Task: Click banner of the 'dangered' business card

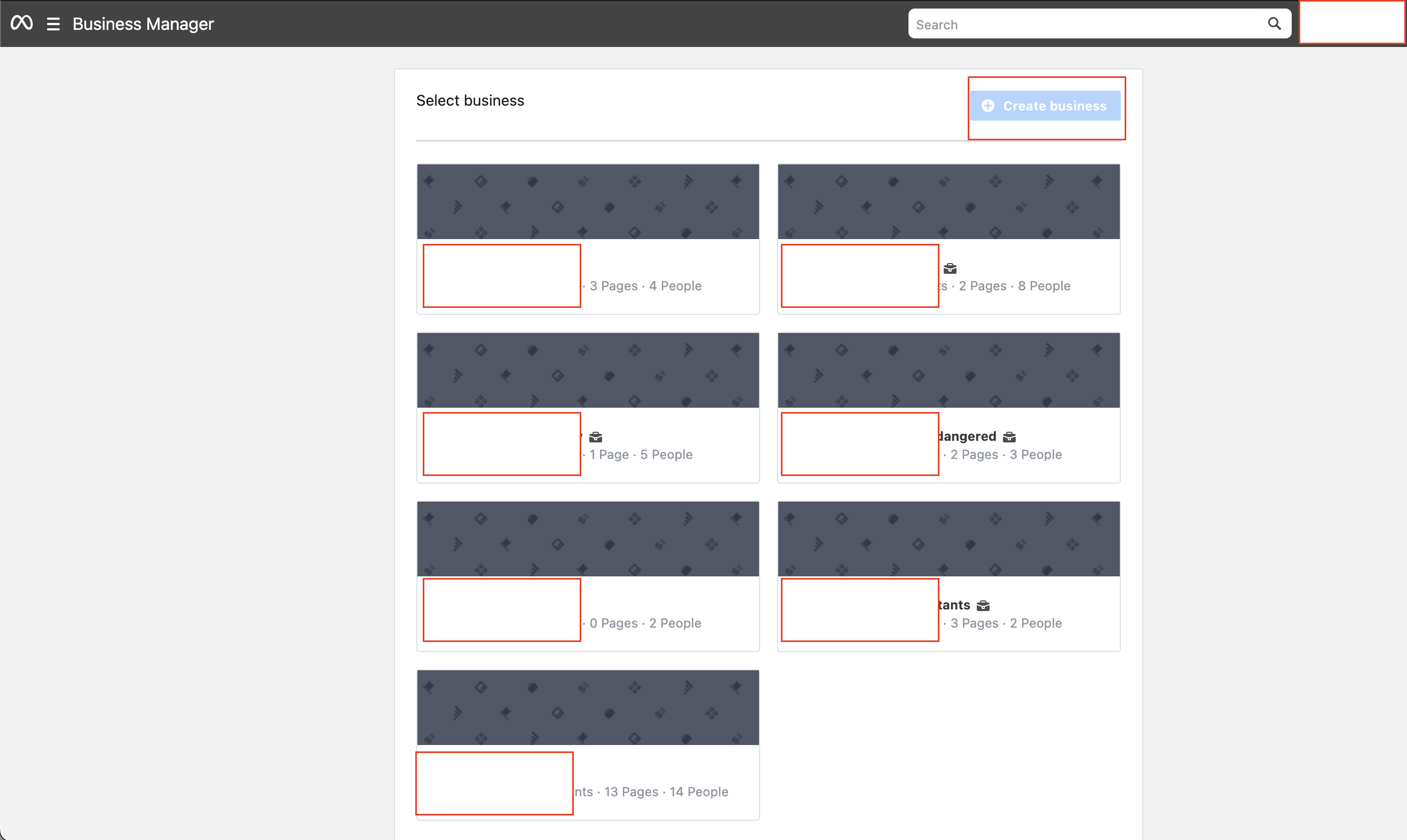Action: [x=948, y=370]
